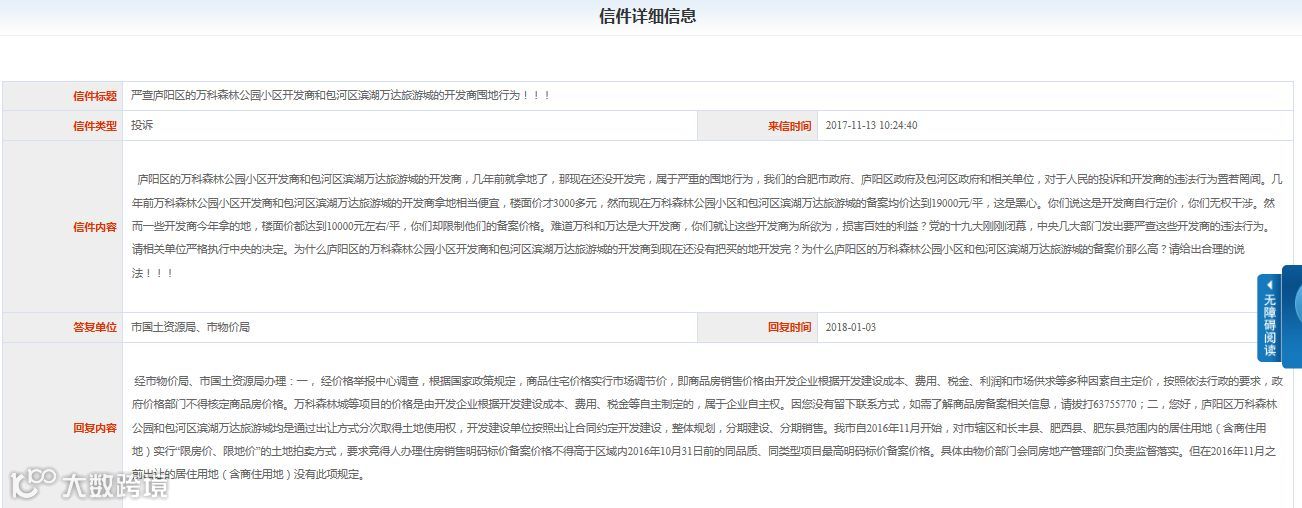The image size is (1302, 508).
Task: Click the 答复单位 row label
Action: pyautogui.click(x=95, y=327)
